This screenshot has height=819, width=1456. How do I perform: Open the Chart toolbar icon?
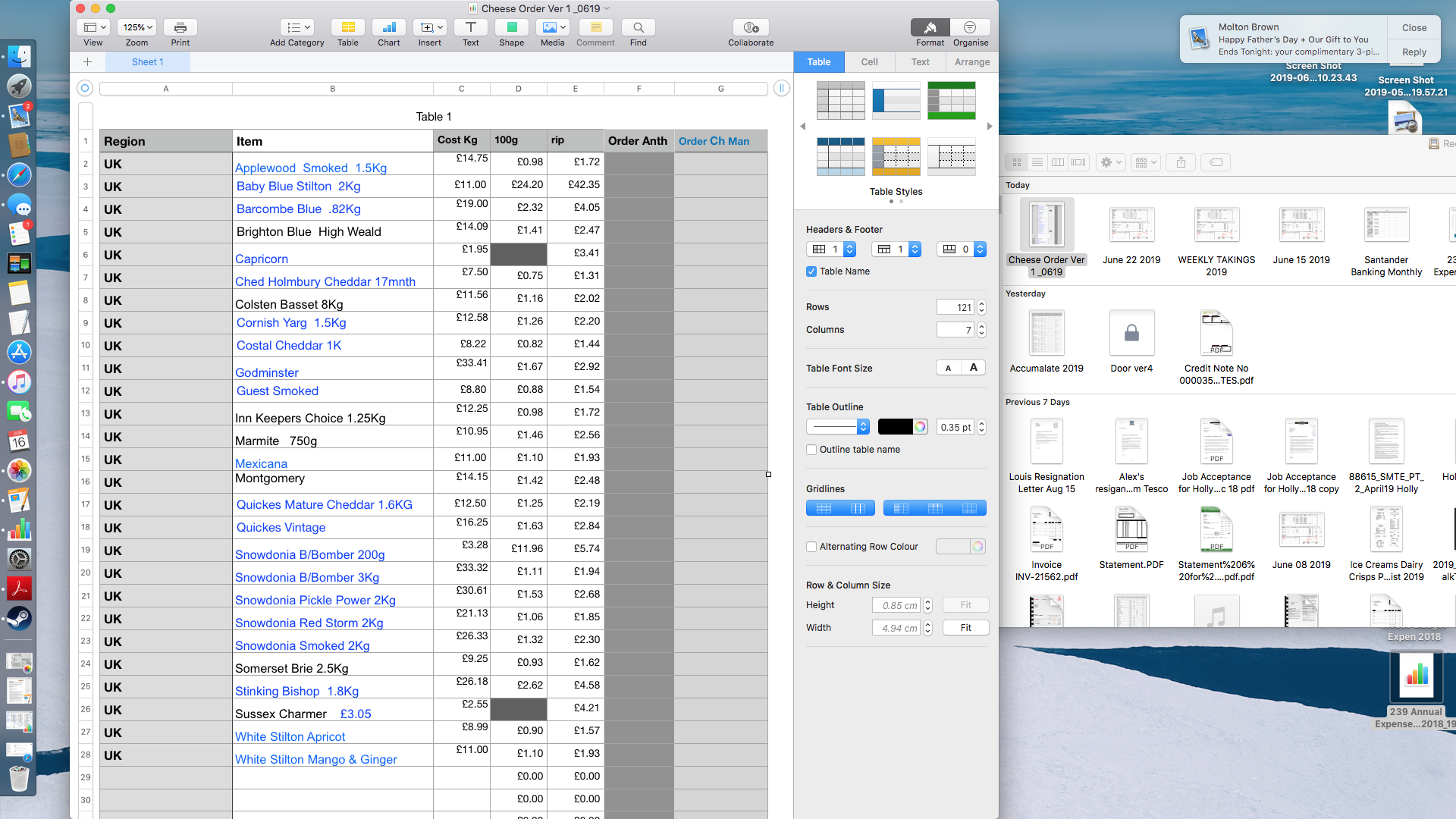(x=388, y=28)
